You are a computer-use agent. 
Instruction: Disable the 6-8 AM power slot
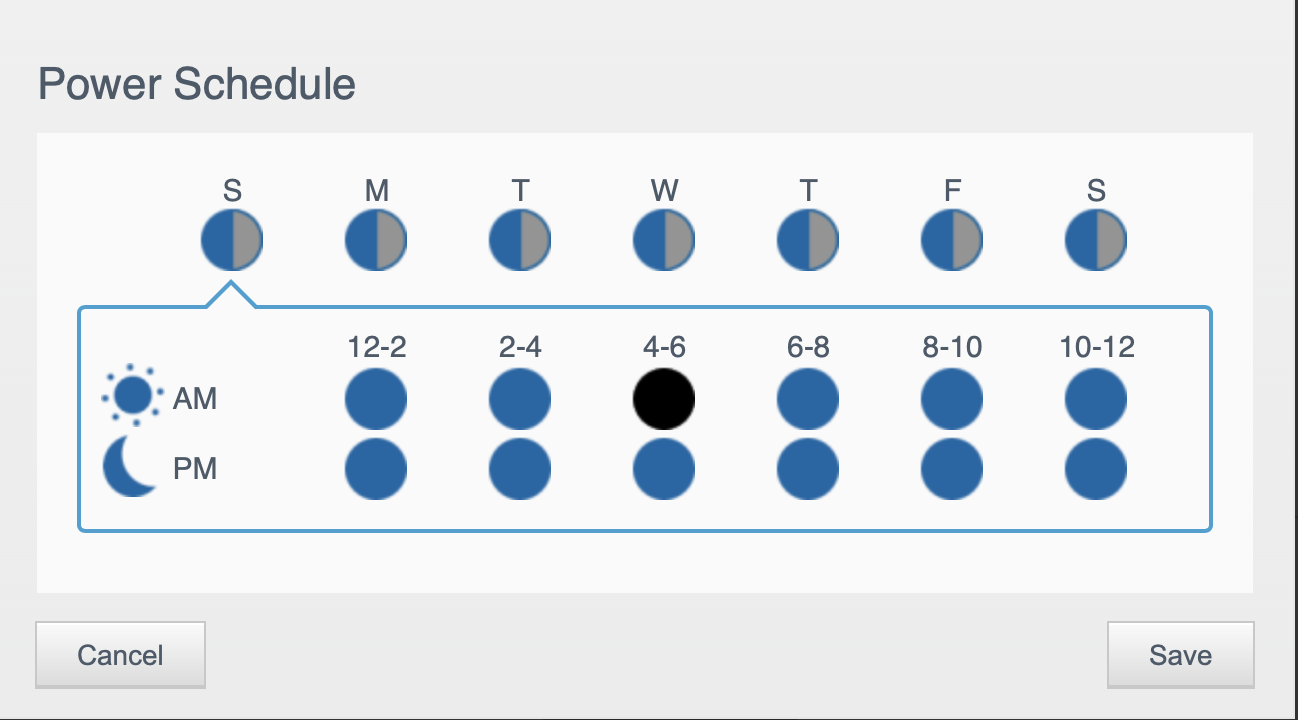click(808, 398)
